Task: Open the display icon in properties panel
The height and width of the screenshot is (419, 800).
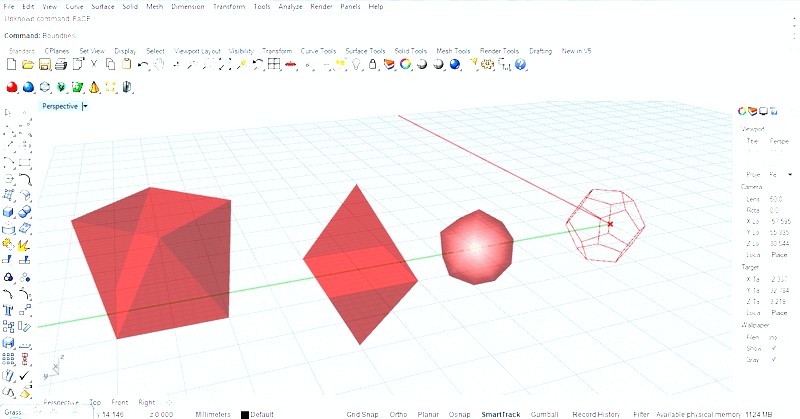Action: coord(763,111)
